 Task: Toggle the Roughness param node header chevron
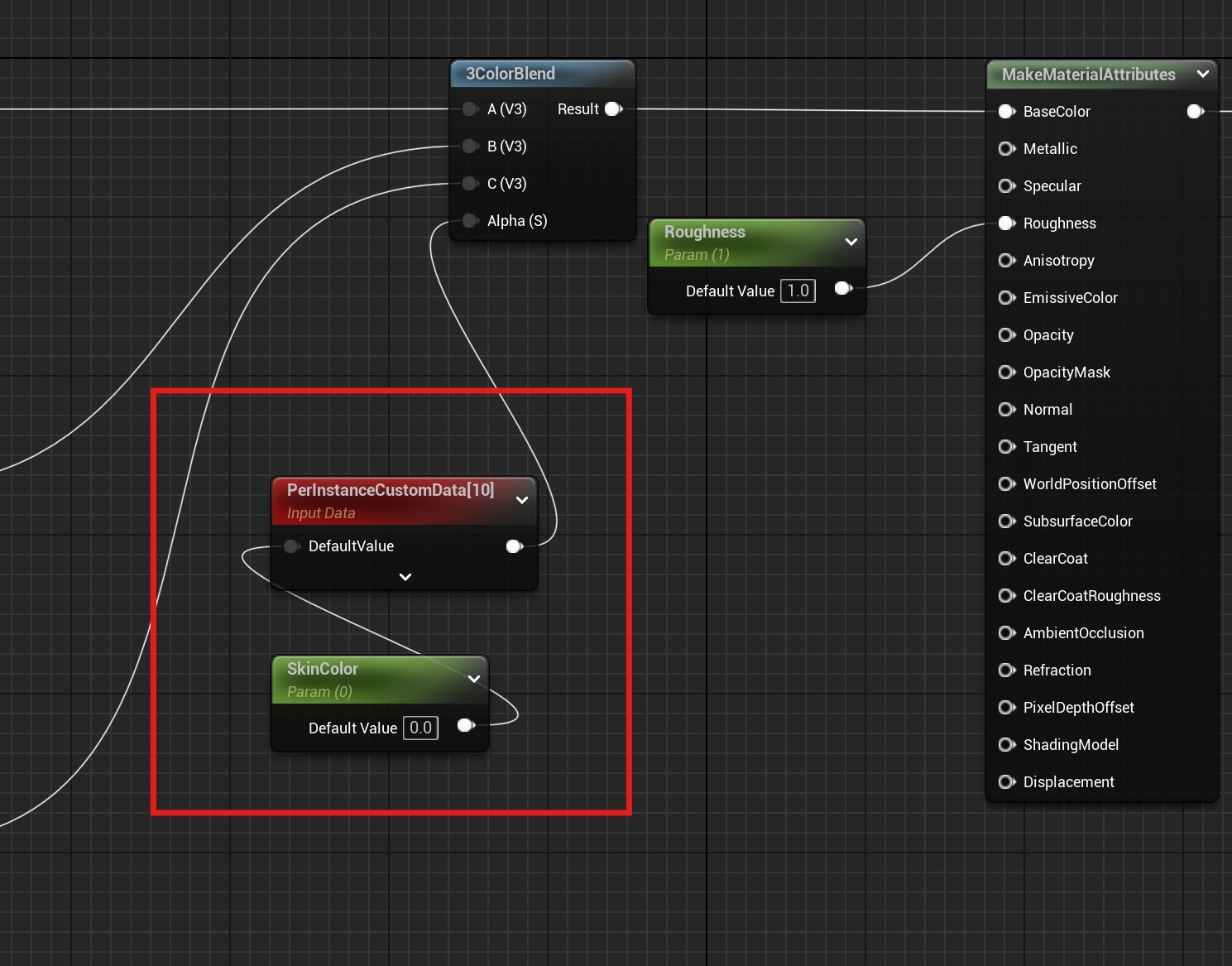[x=851, y=242]
